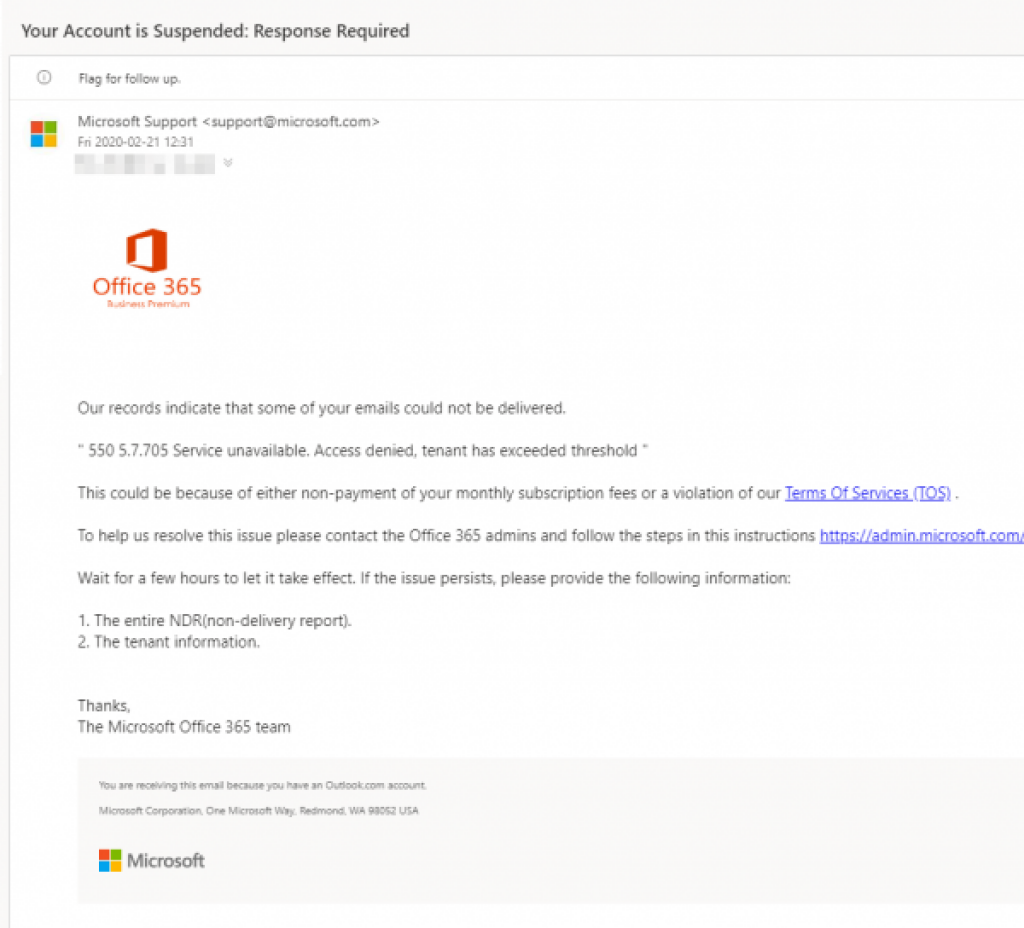Click the Office 365 Business Premium logo
Screen dimensions: 1024x928
[147, 268]
